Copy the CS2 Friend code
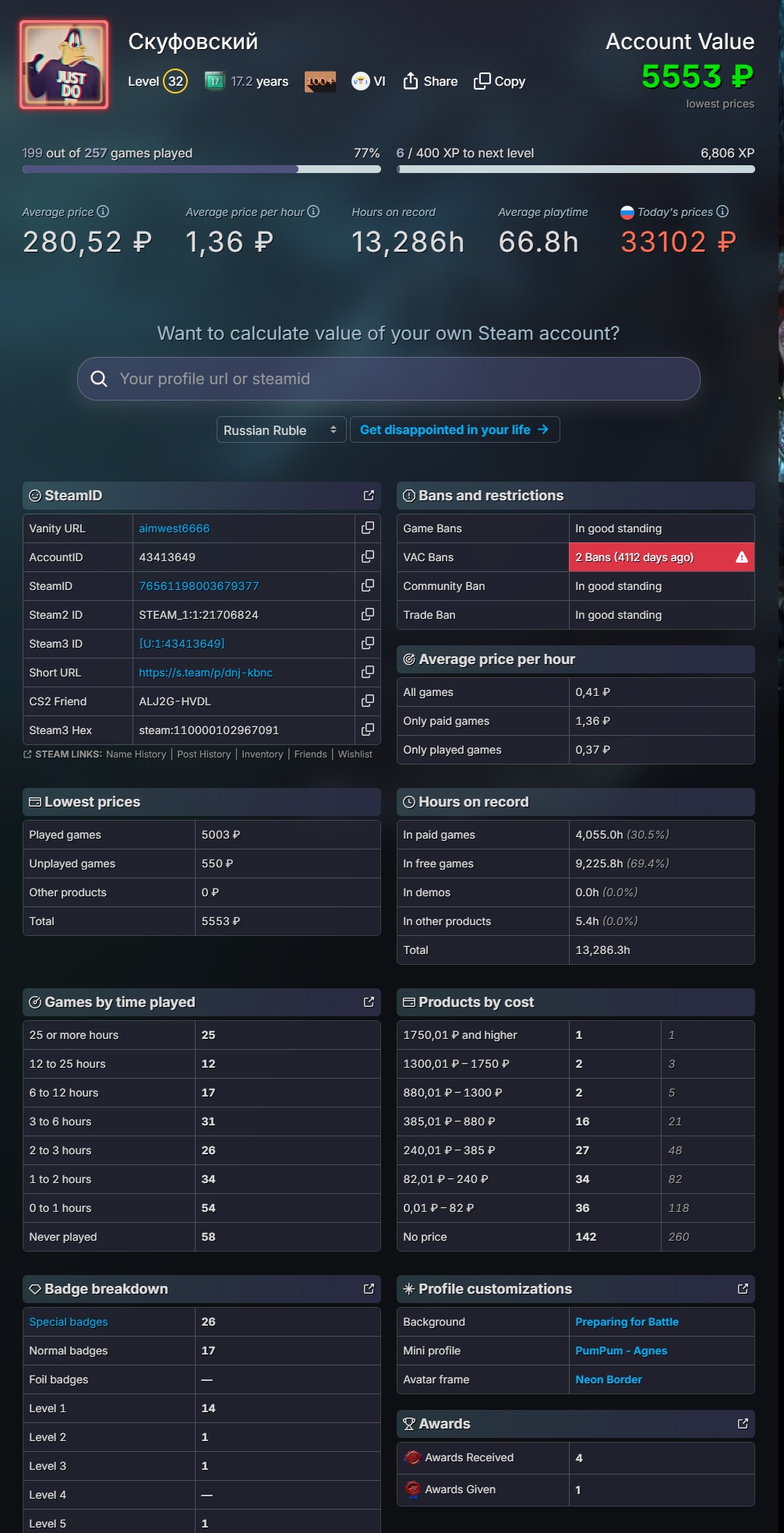The image size is (784, 1533). 368,701
